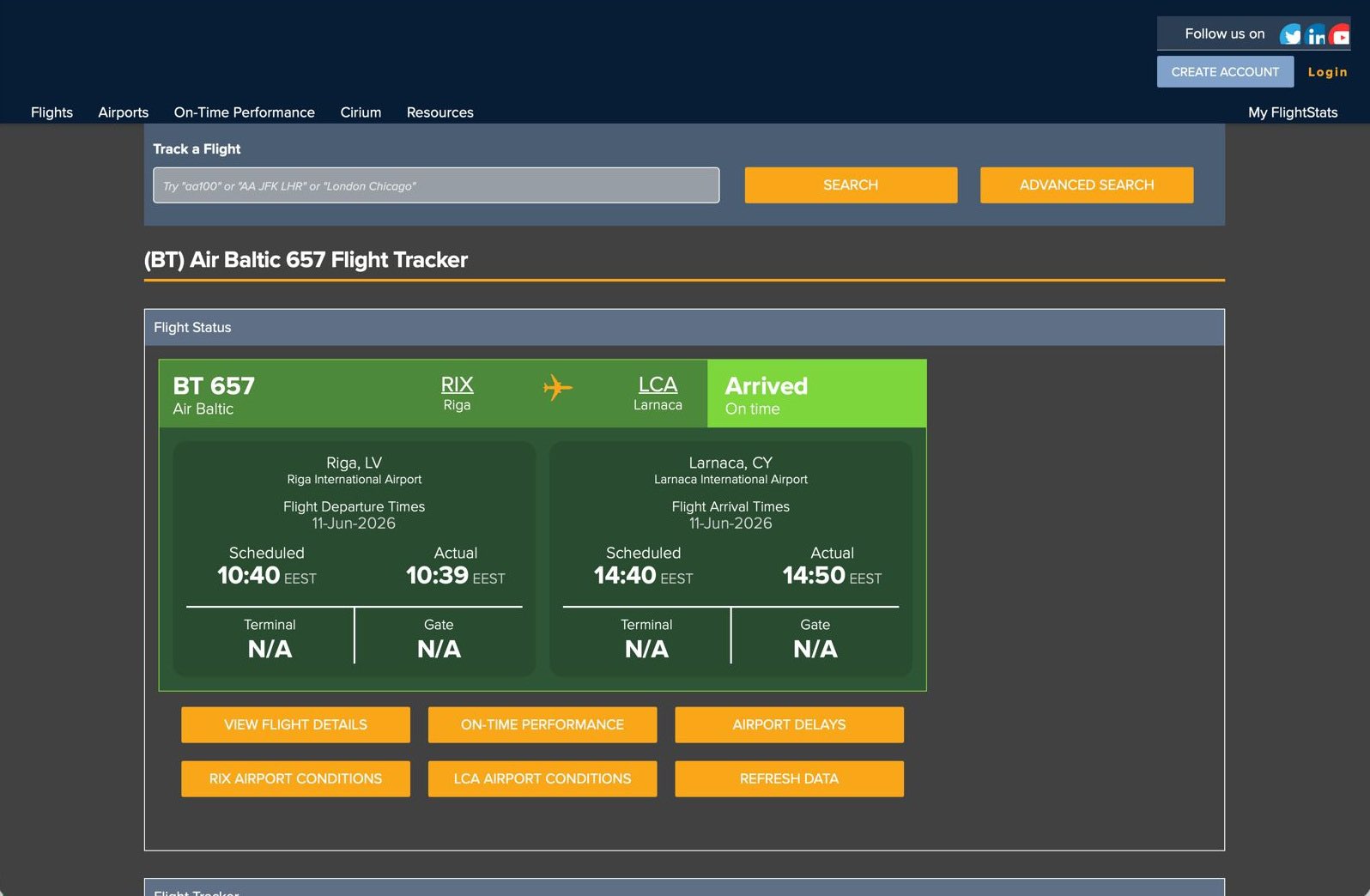Open Advanced Search

1087,185
